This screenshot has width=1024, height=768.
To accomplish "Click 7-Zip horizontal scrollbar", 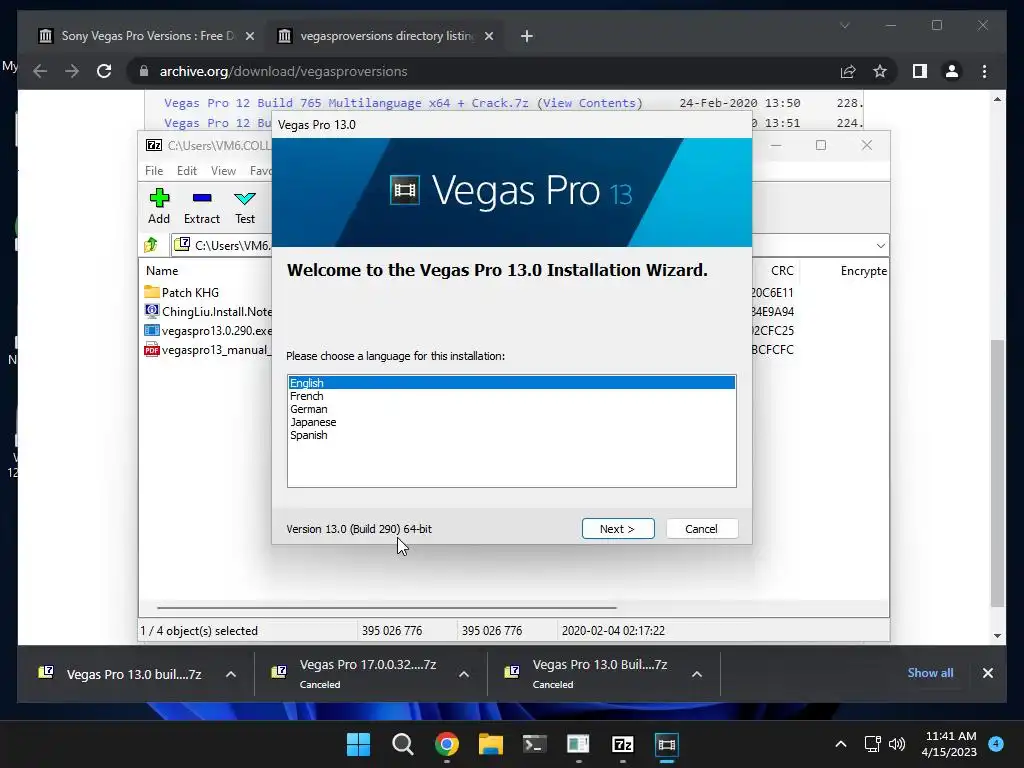I will click(387, 607).
